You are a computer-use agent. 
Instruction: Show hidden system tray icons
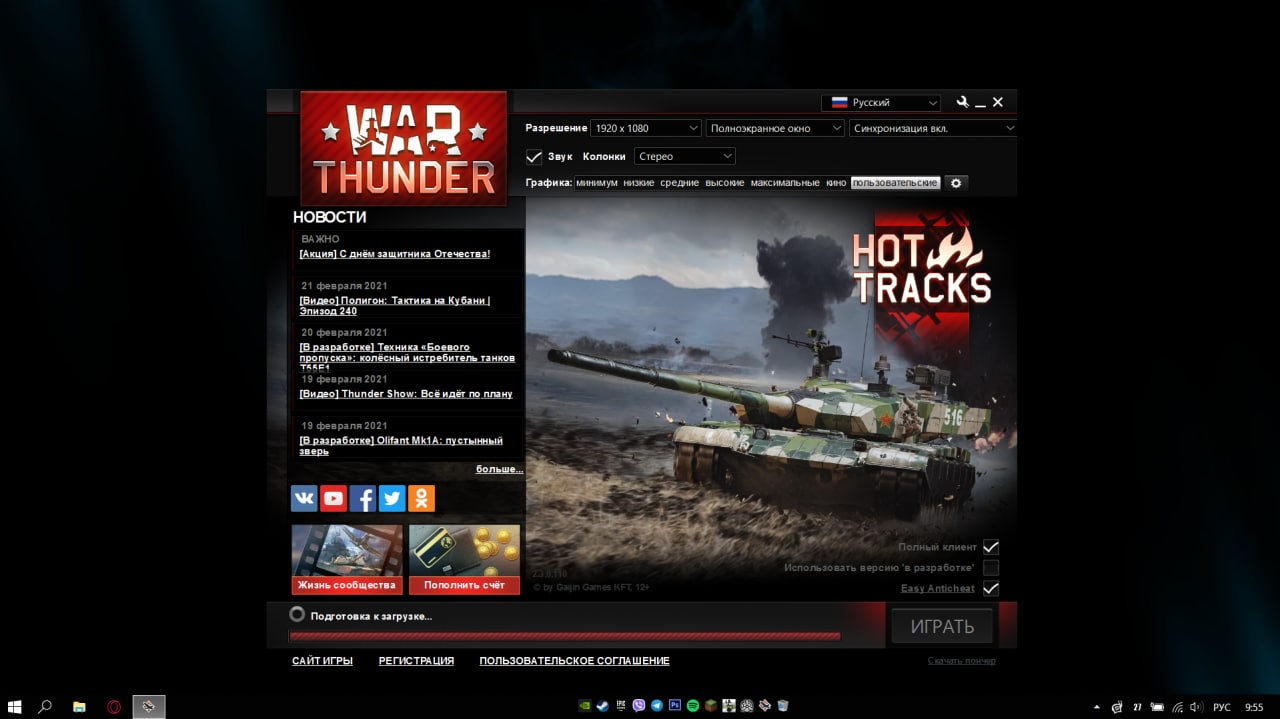tap(1096, 706)
